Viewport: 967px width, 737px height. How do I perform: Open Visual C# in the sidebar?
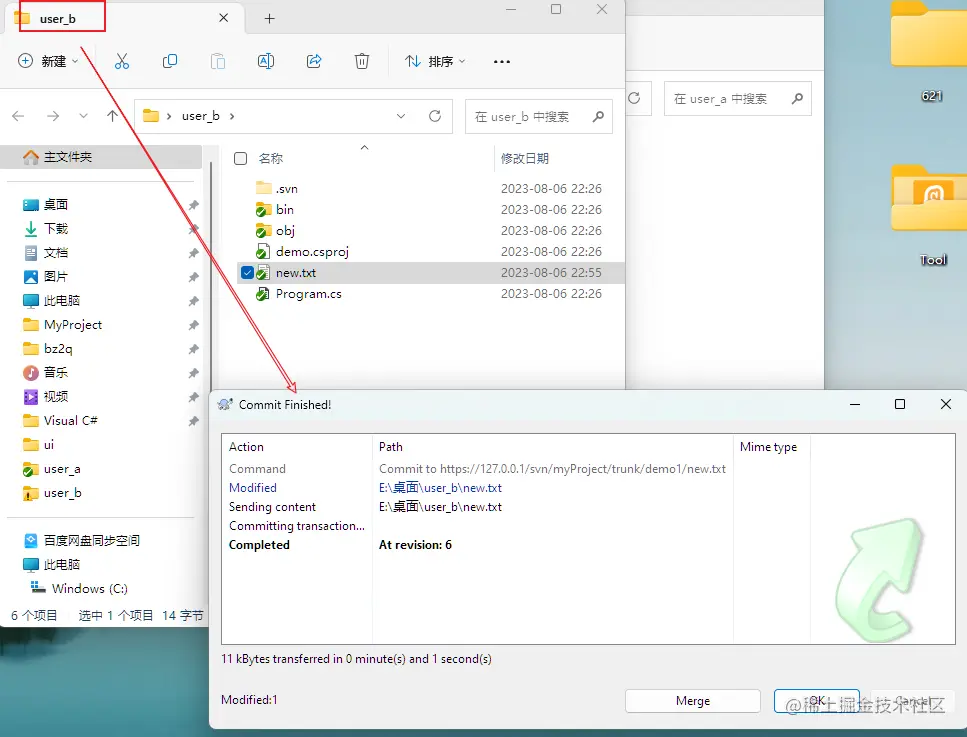(70, 421)
